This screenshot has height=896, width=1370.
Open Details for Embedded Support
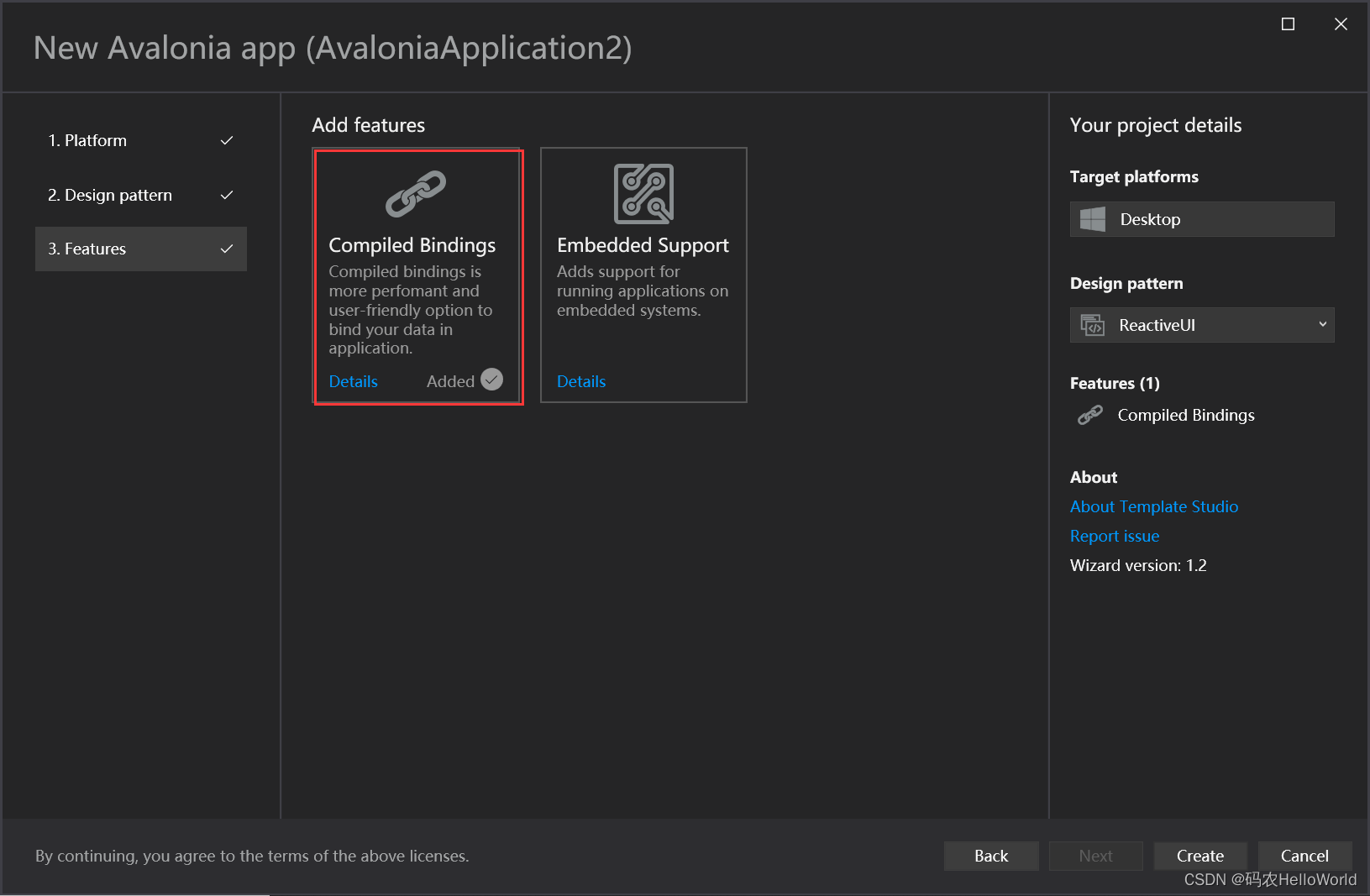(x=580, y=381)
